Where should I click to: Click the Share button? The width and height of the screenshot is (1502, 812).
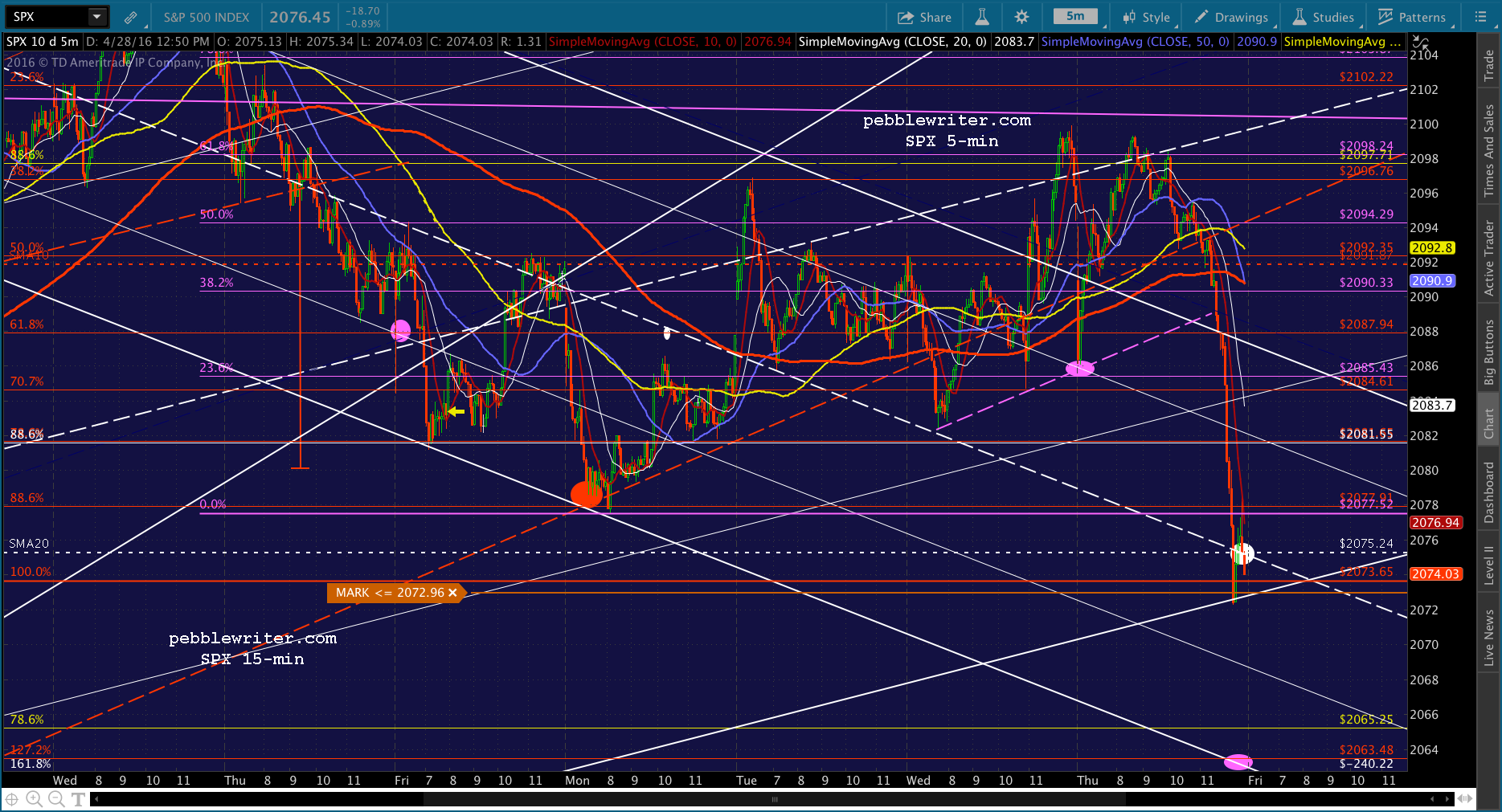pyautogui.click(x=924, y=17)
